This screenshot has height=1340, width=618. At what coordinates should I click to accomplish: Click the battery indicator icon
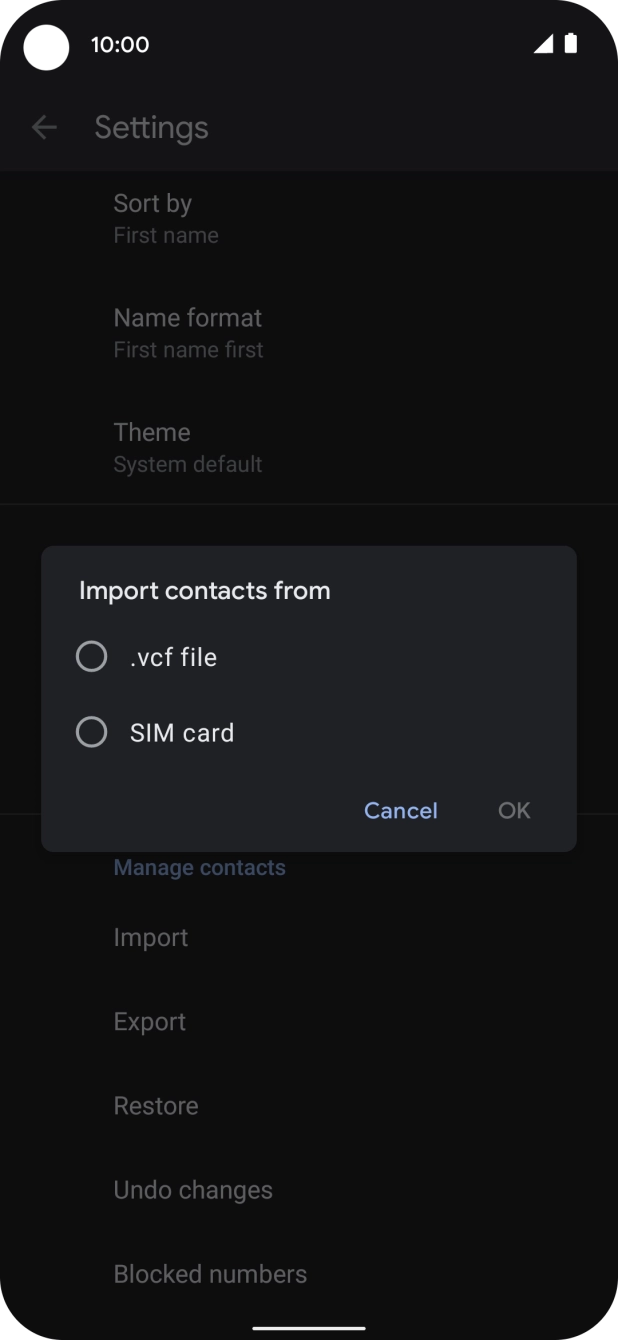click(572, 44)
